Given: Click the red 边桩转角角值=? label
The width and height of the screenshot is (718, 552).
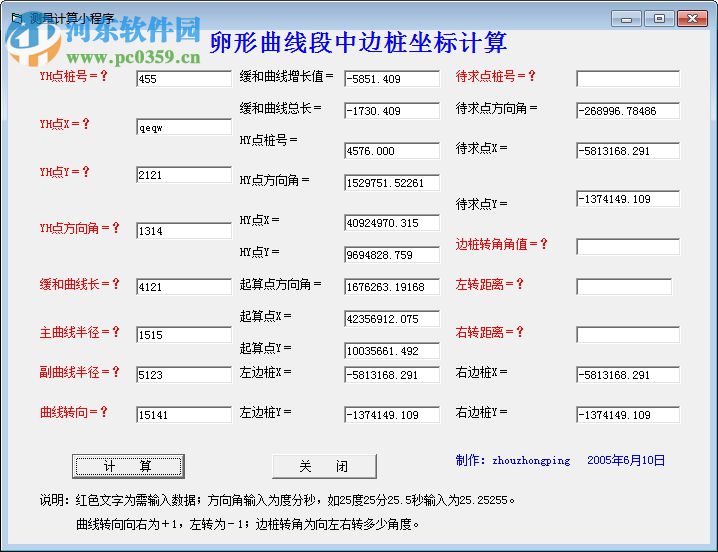Looking at the screenshot, I should coord(502,244).
